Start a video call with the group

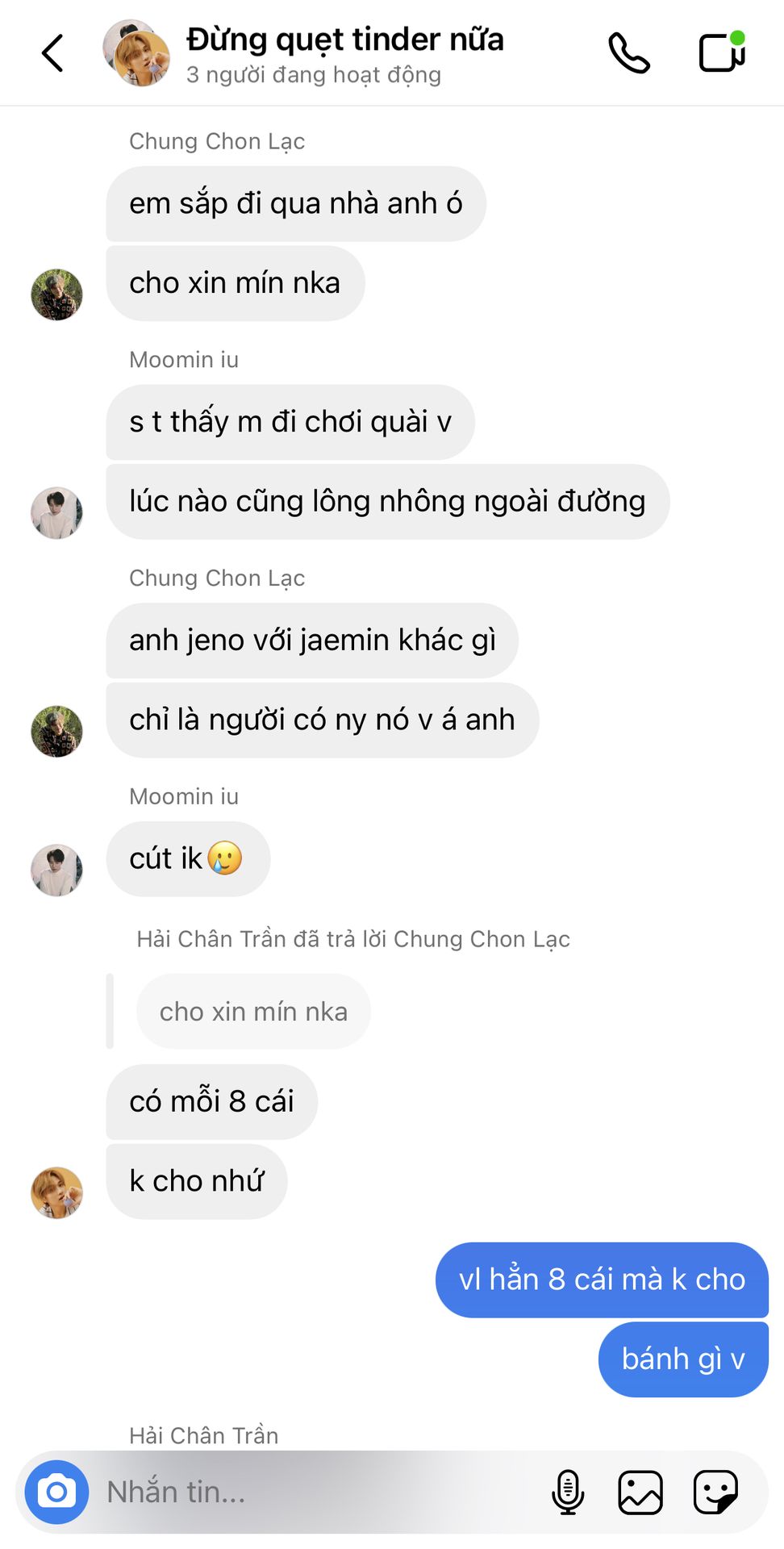click(x=722, y=52)
